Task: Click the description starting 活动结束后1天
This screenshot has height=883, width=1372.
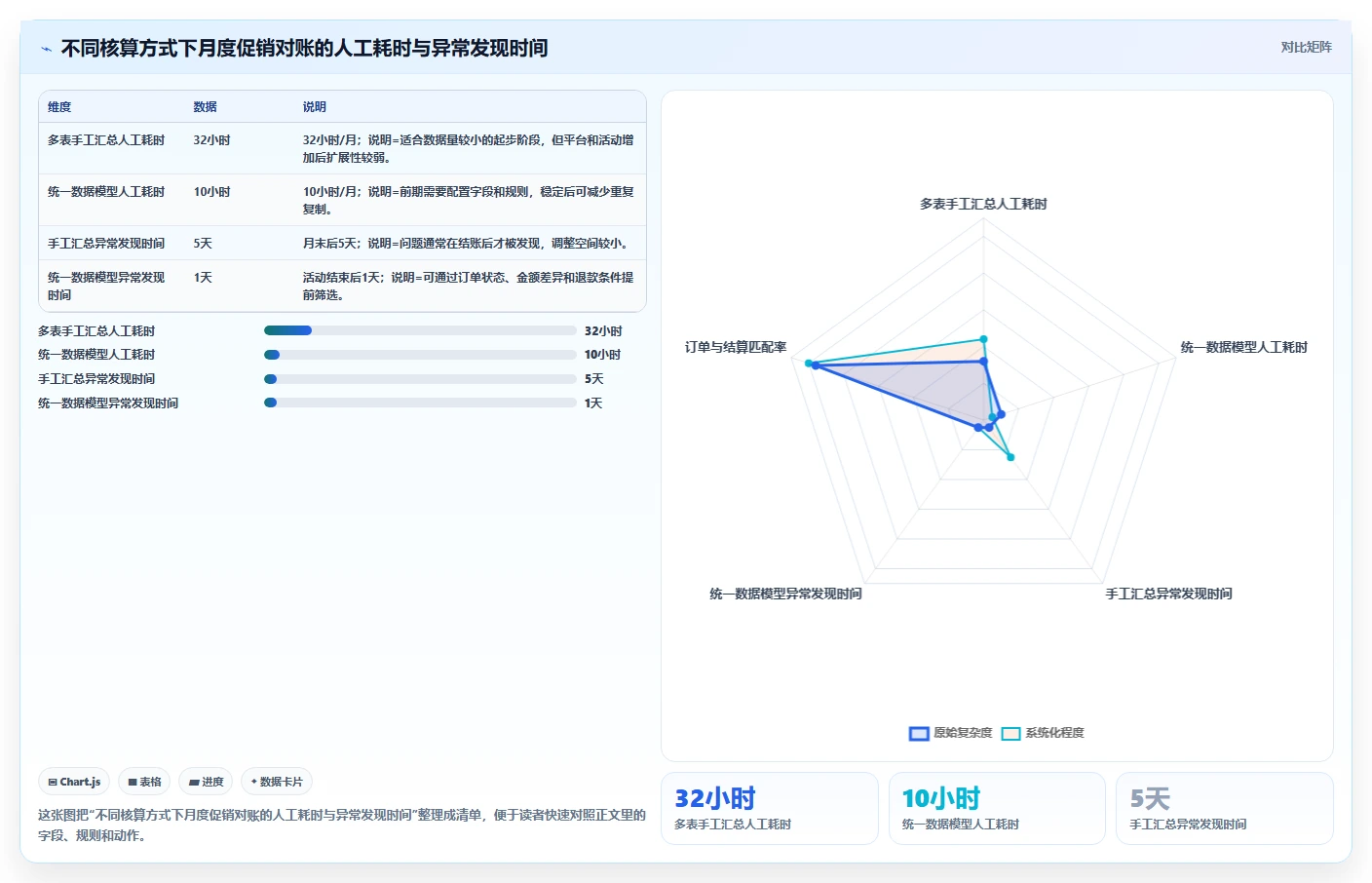Action: pyautogui.click(x=468, y=287)
